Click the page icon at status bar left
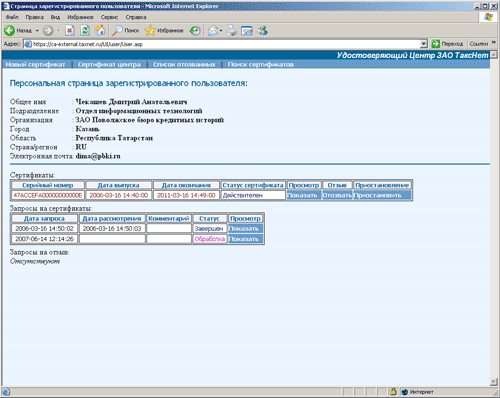 pos(6,392)
